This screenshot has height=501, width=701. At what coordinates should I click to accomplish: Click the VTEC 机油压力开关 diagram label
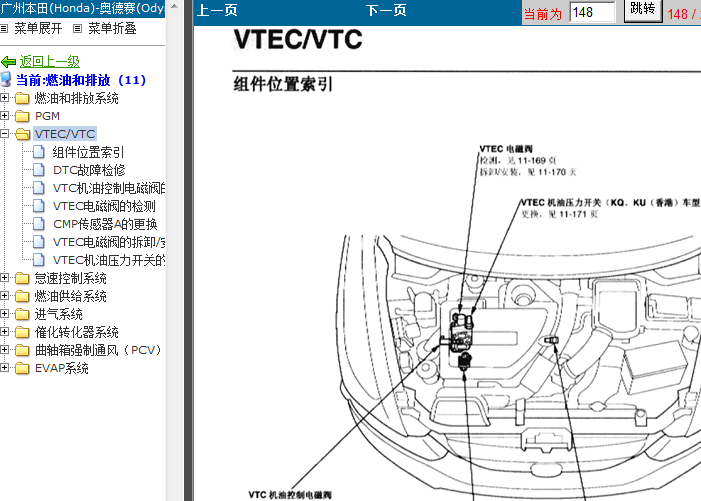click(610, 202)
